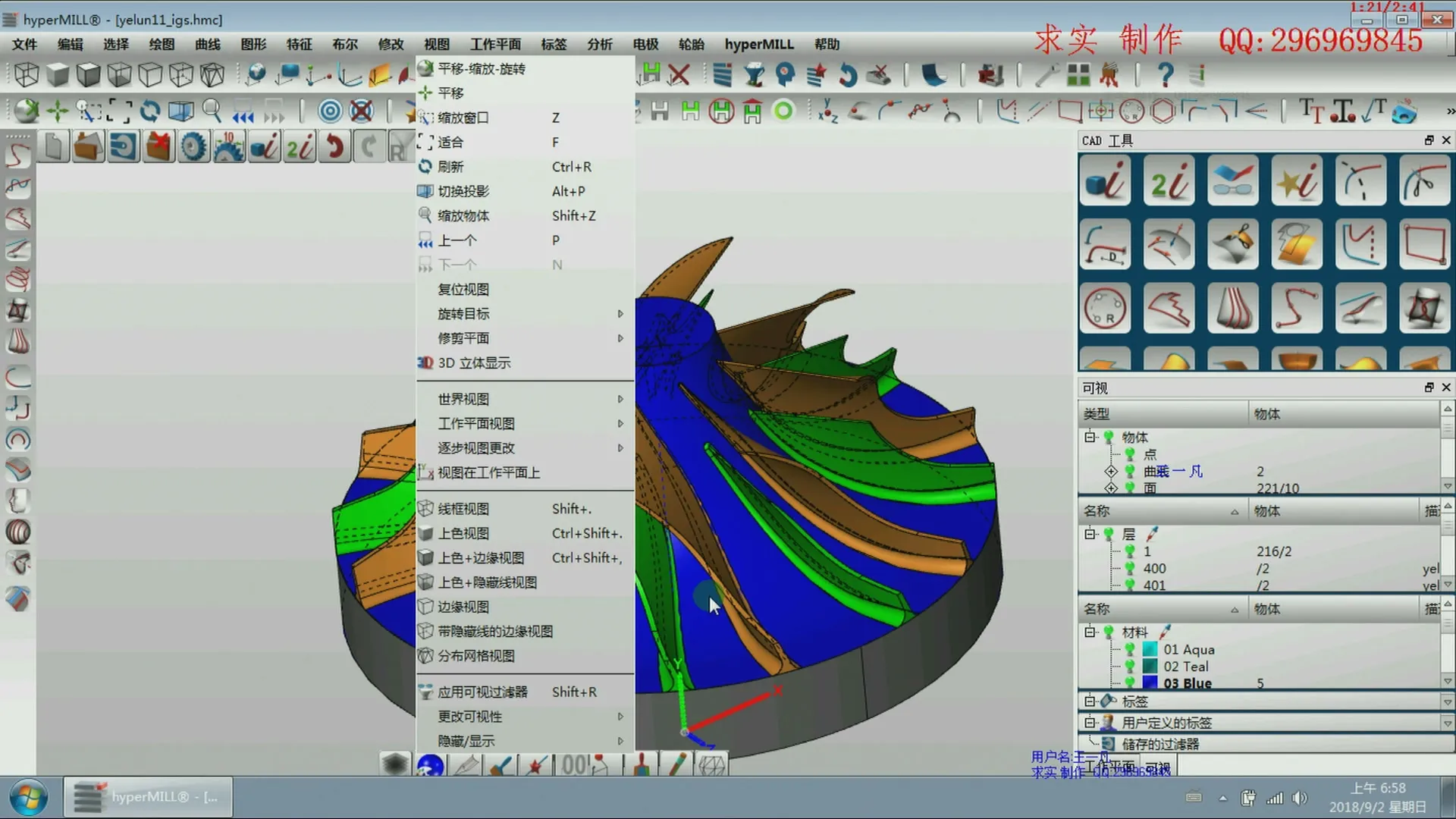Click 名称 column header in layers list
The height and width of the screenshot is (819, 1456).
click(1097, 511)
